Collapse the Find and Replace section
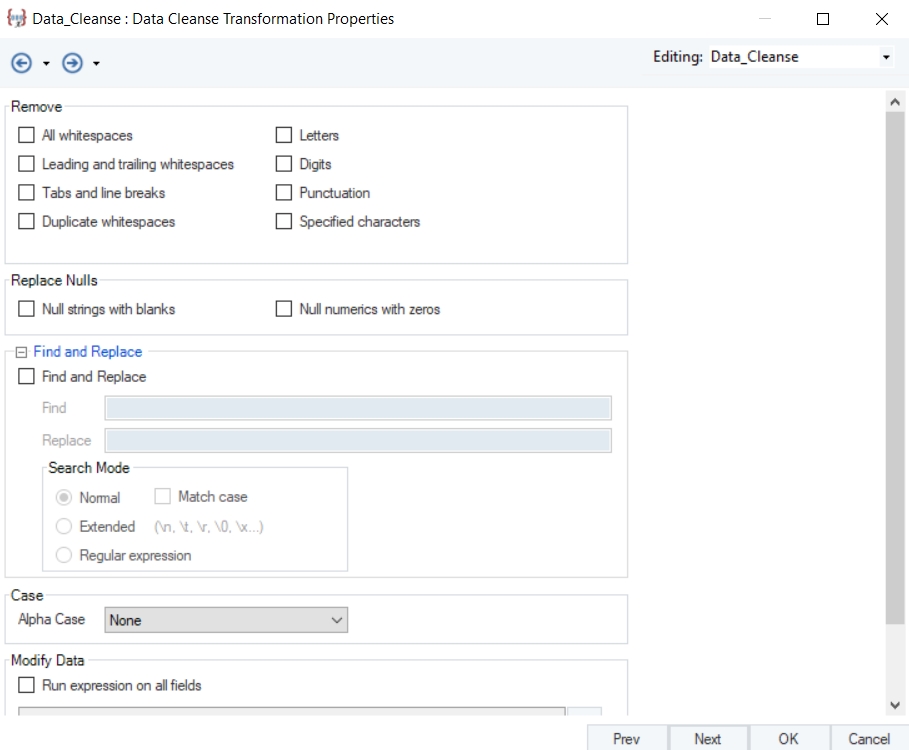 pos(21,352)
